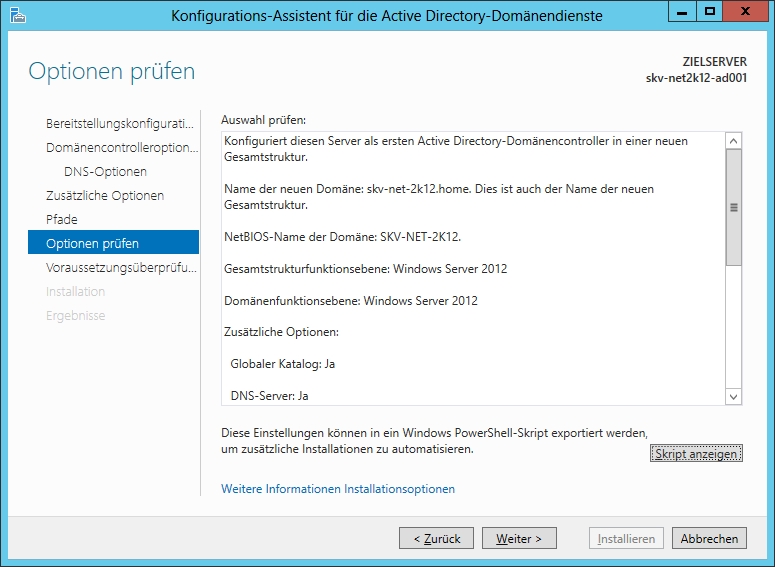The width and height of the screenshot is (775, 567).
Task: Select the Optionen prüfen step
Action: [x=93, y=244]
